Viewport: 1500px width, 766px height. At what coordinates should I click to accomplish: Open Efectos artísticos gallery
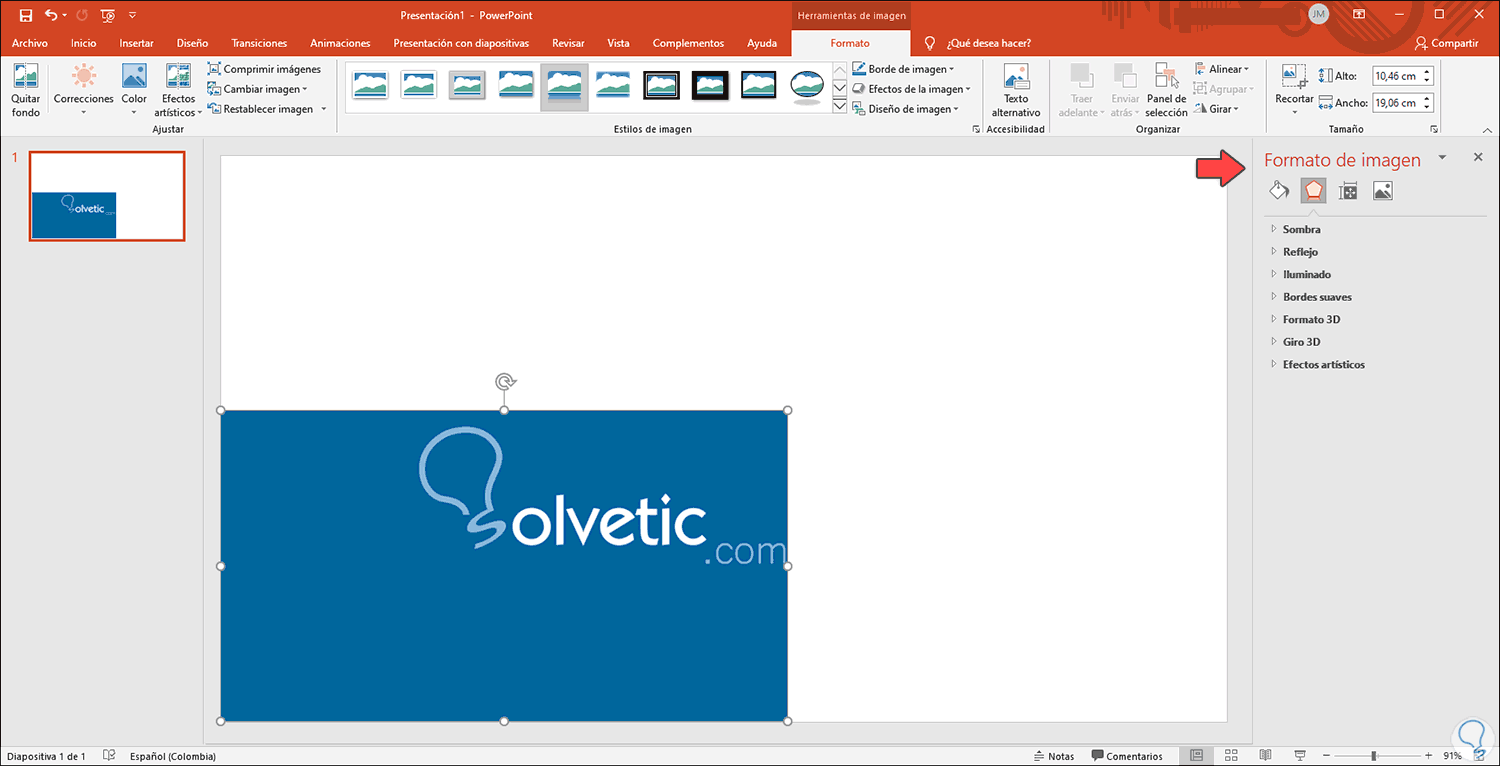pos(178,91)
